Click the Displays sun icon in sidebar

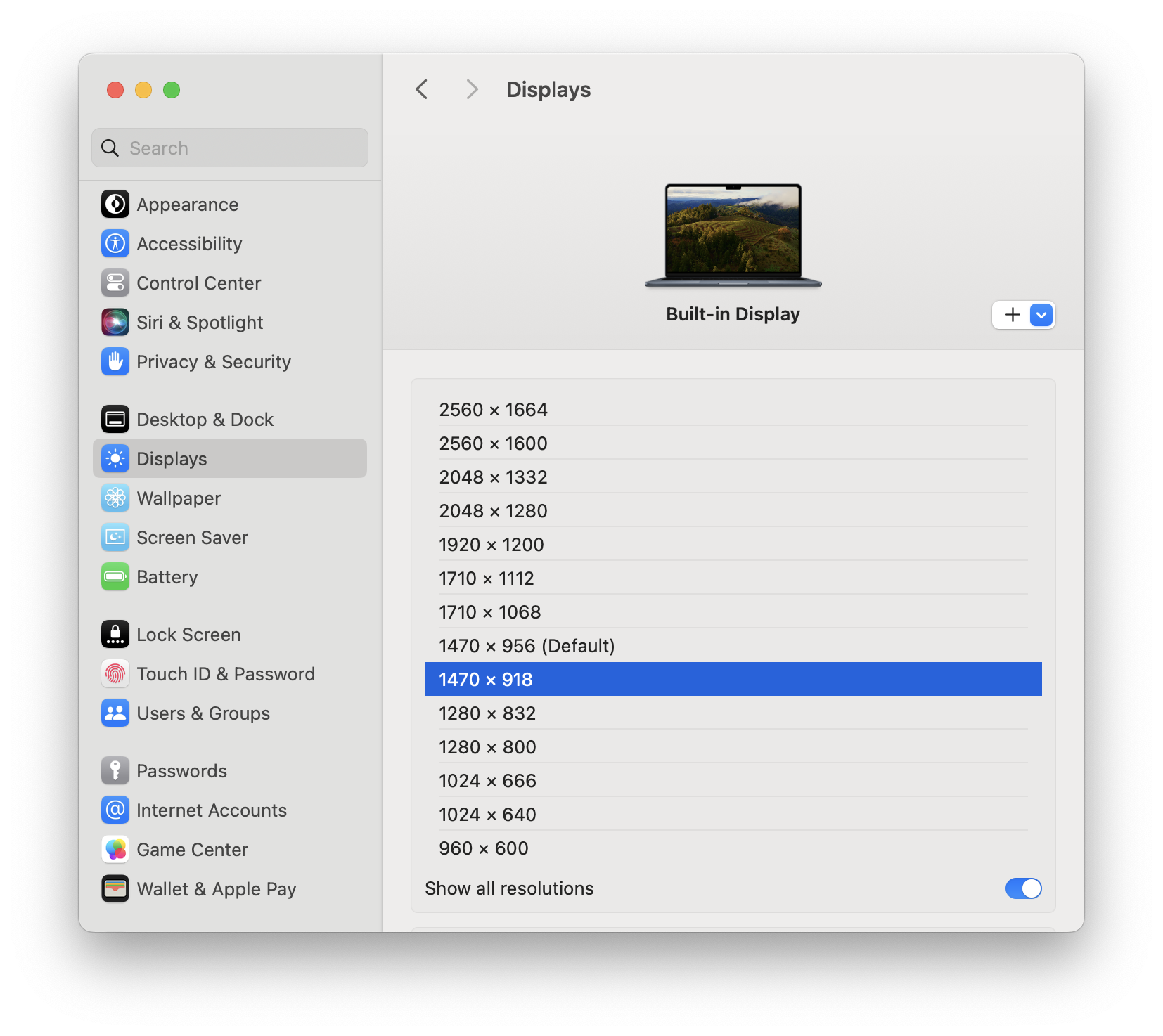(115, 459)
